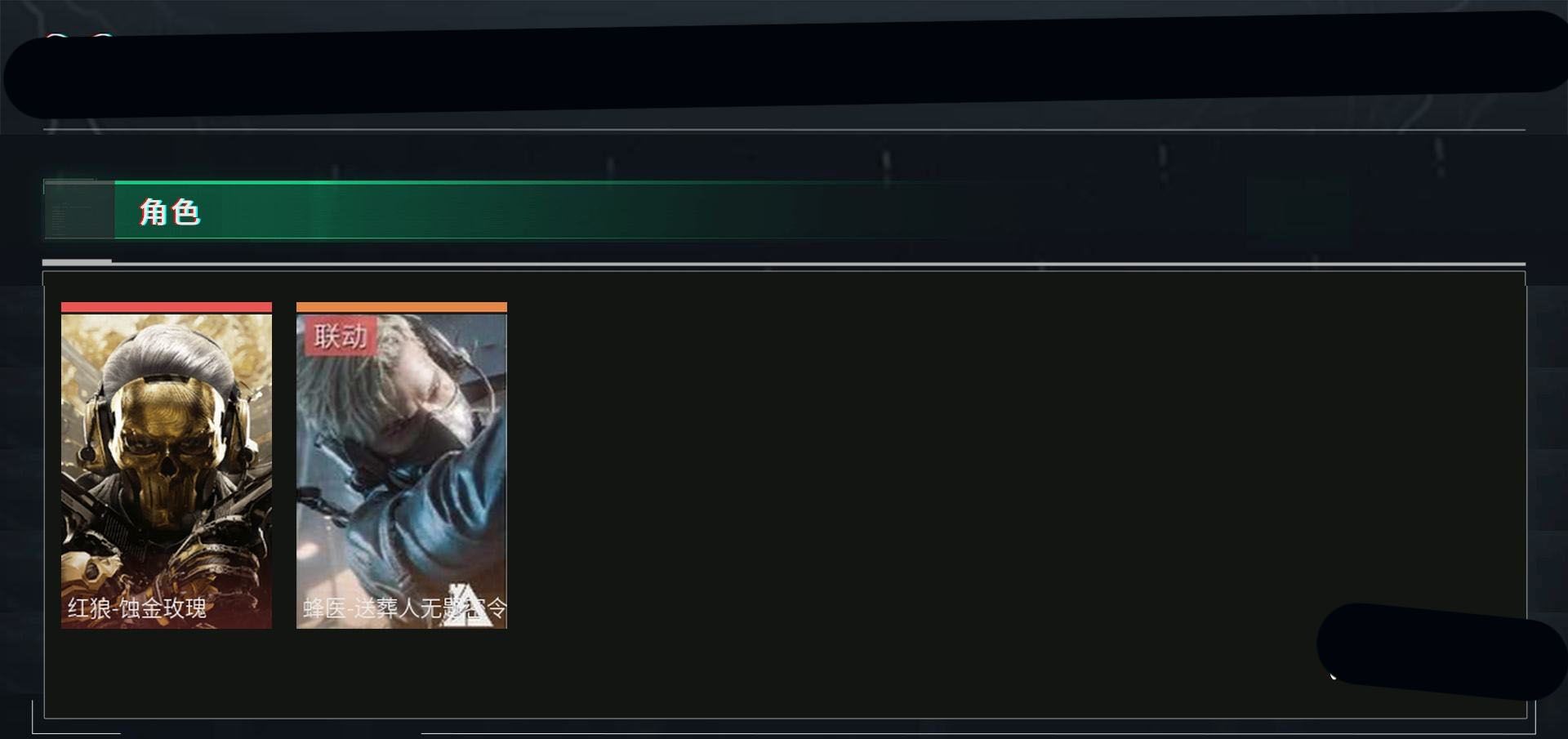Image resolution: width=1568 pixels, height=739 pixels.
Task: Open the 蜂医 collaboration character card
Action: pyautogui.click(x=402, y=465)
